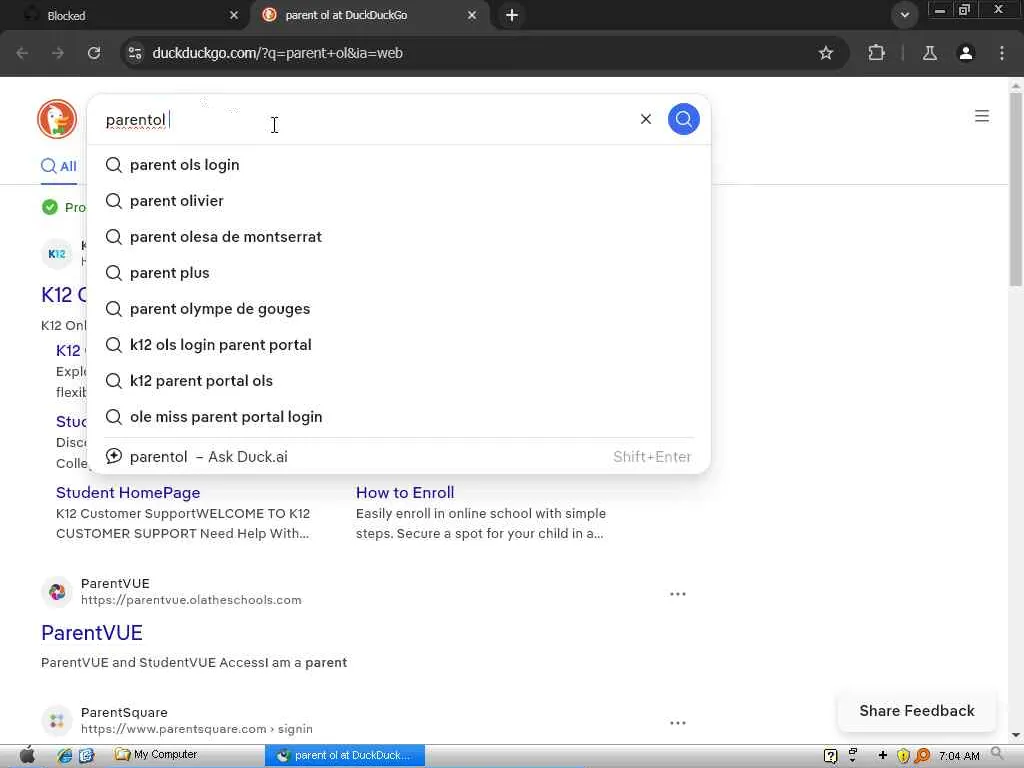
Task: Select the 'parent ols login' suggestion
Action: [x=398, y=165]
